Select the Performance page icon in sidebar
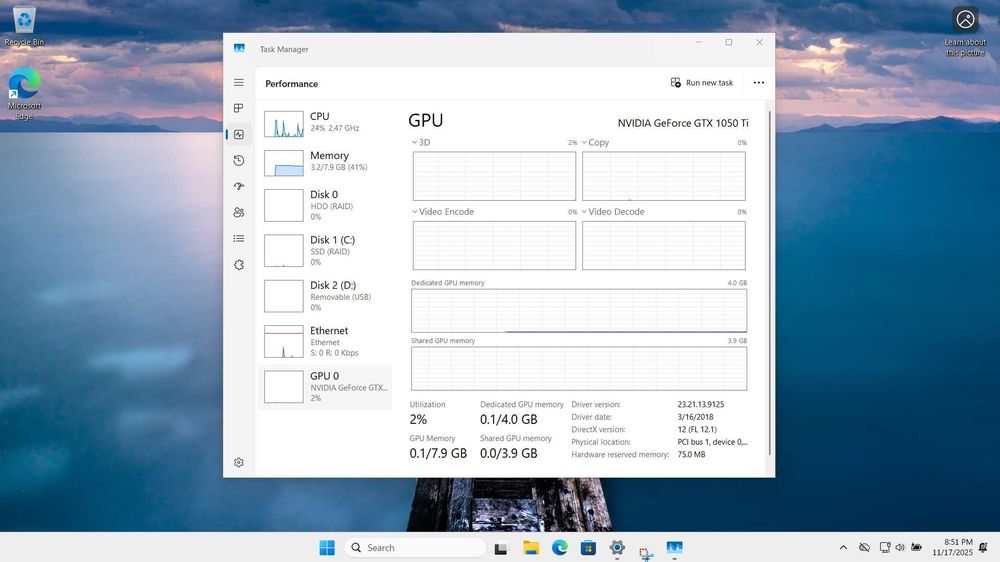The width and height of the screenshot is (1000, 562). point(239,135)
